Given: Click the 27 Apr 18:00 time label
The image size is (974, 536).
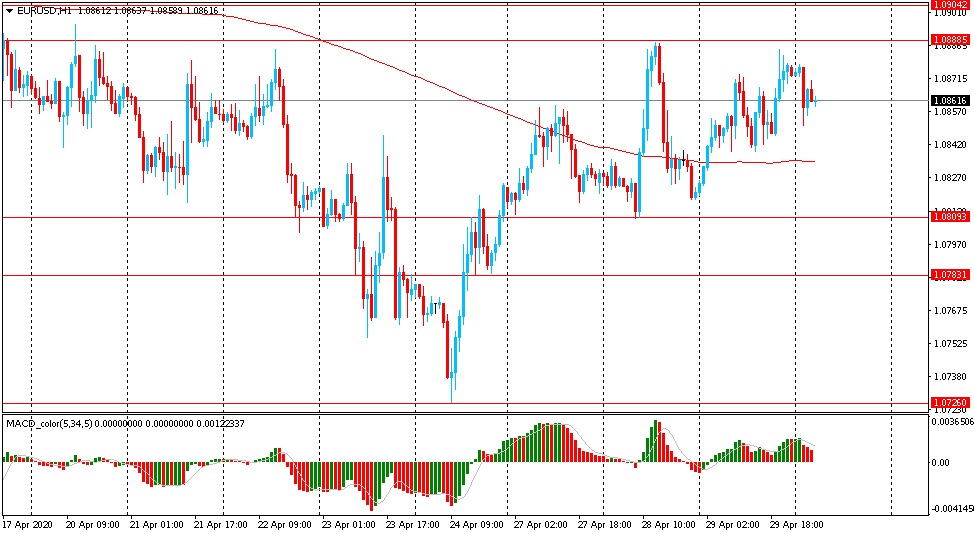Looking at the screenshot, I should click(x=604, y=525).
